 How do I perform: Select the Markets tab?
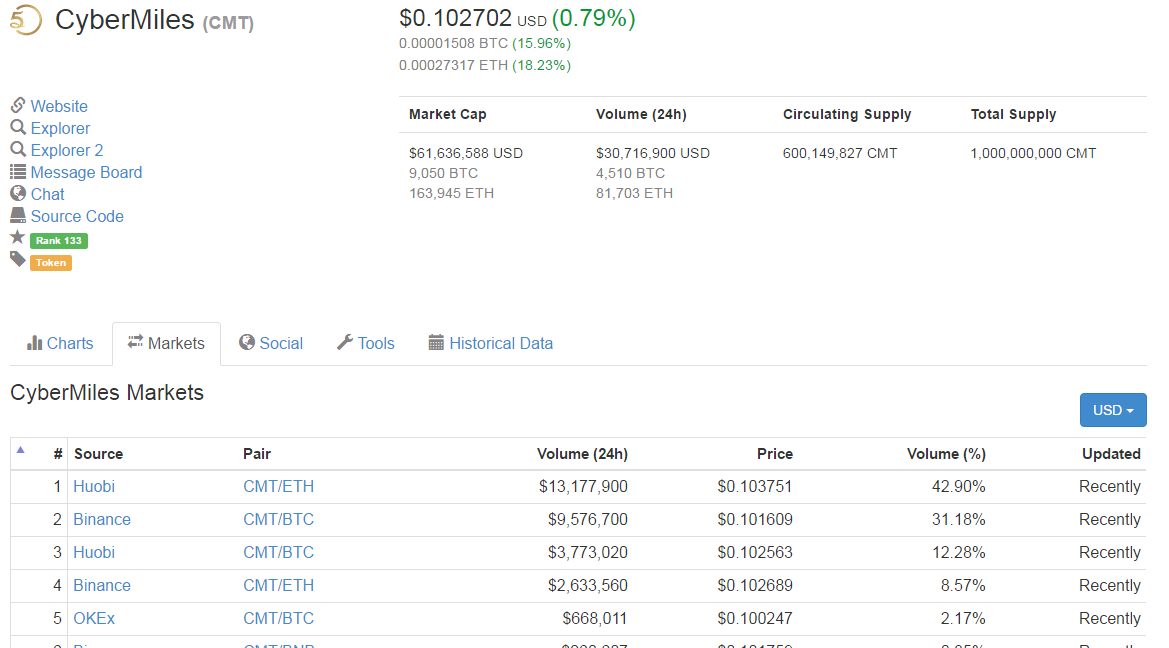coord(166,343)
